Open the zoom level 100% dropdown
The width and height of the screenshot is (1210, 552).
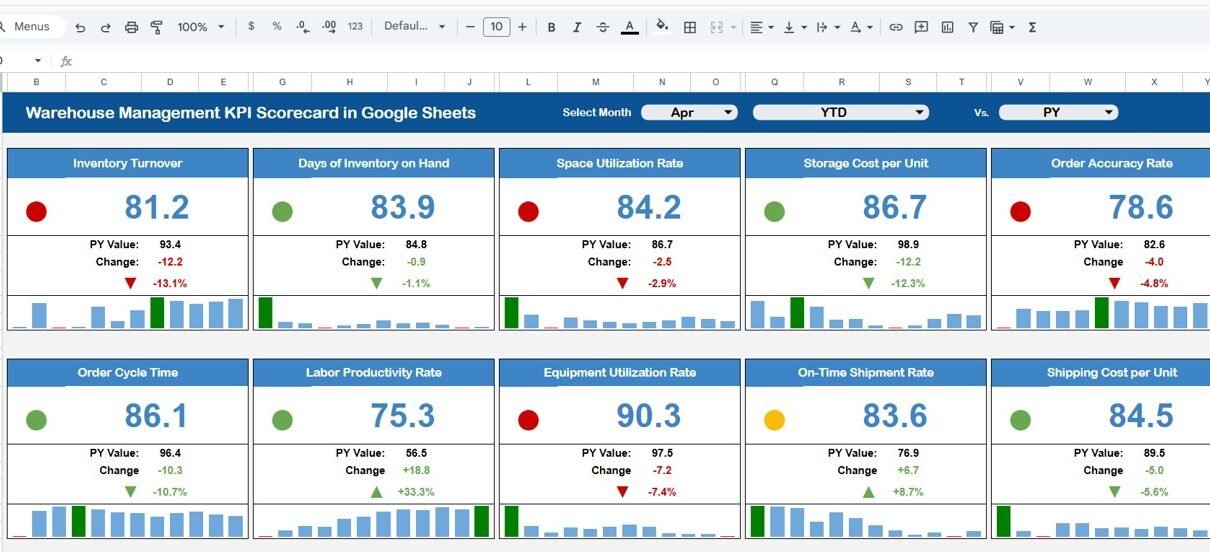click(x=200, y=27)
